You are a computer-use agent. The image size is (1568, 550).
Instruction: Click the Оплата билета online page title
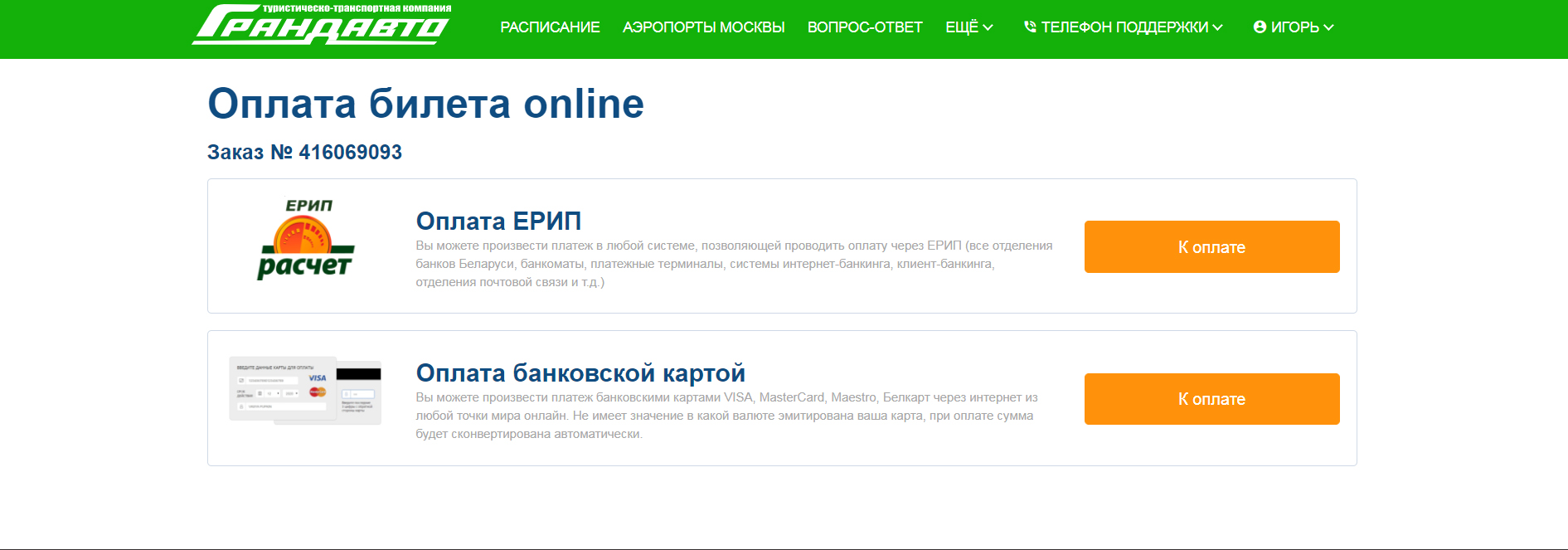click(425, 104)
